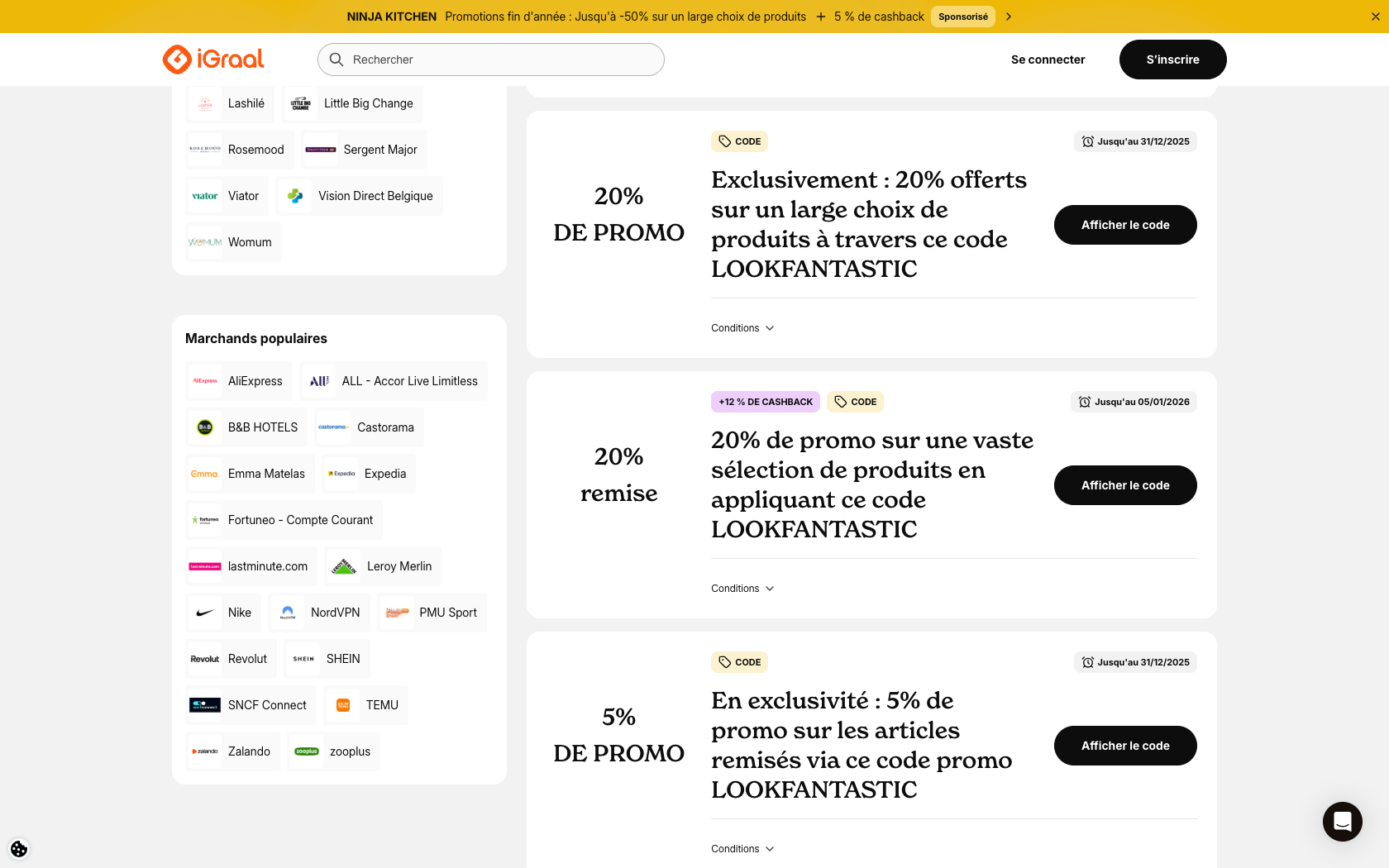Click Afficher le code on the 20% remise offer
1389x868 pixels.
point(1124,485)
